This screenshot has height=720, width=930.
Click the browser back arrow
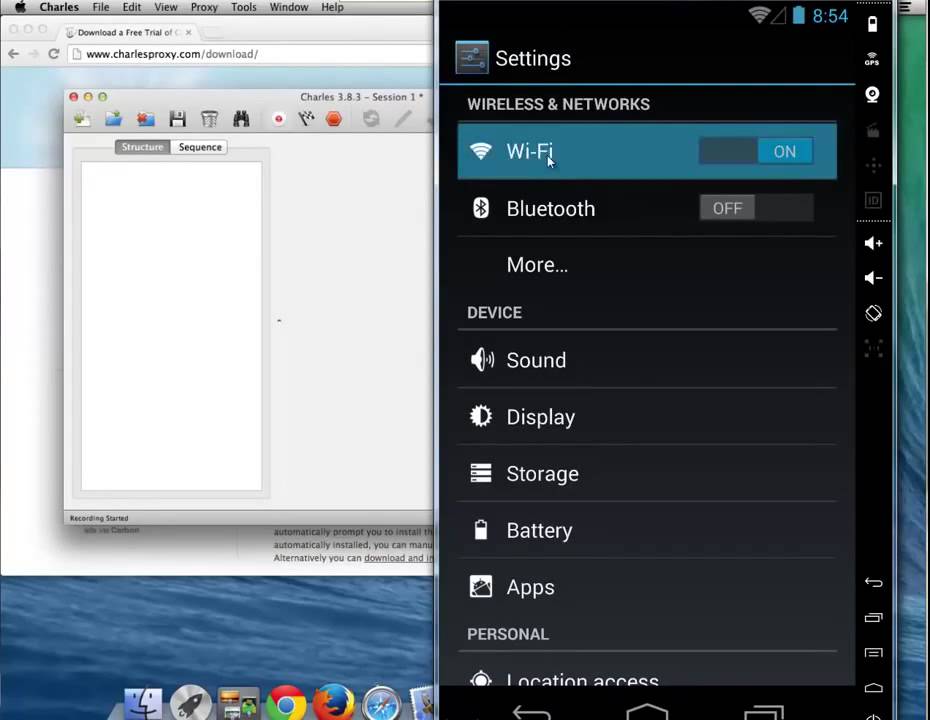(x=14, y=54)
